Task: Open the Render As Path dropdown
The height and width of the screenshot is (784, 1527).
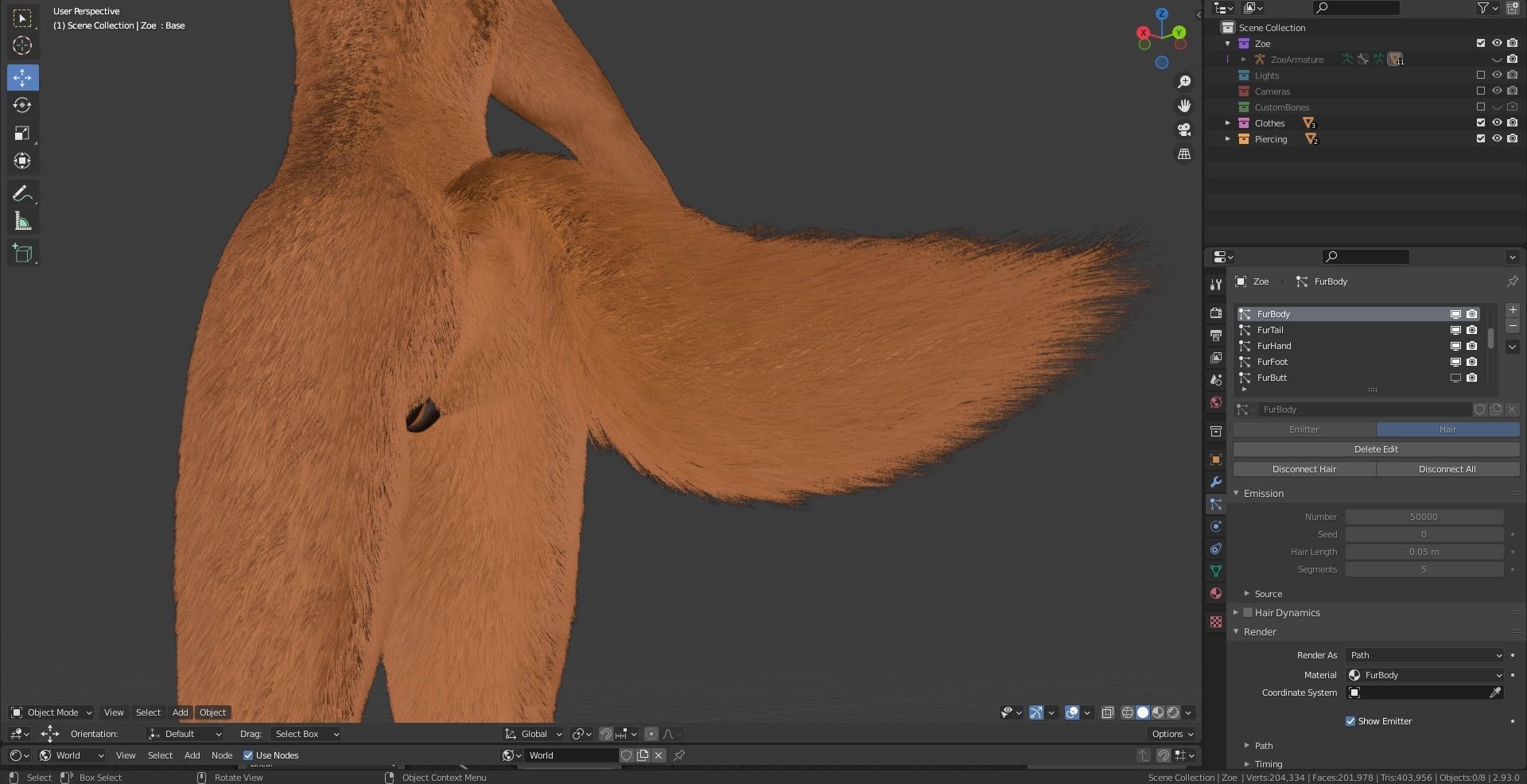Action: point(1424,655)
